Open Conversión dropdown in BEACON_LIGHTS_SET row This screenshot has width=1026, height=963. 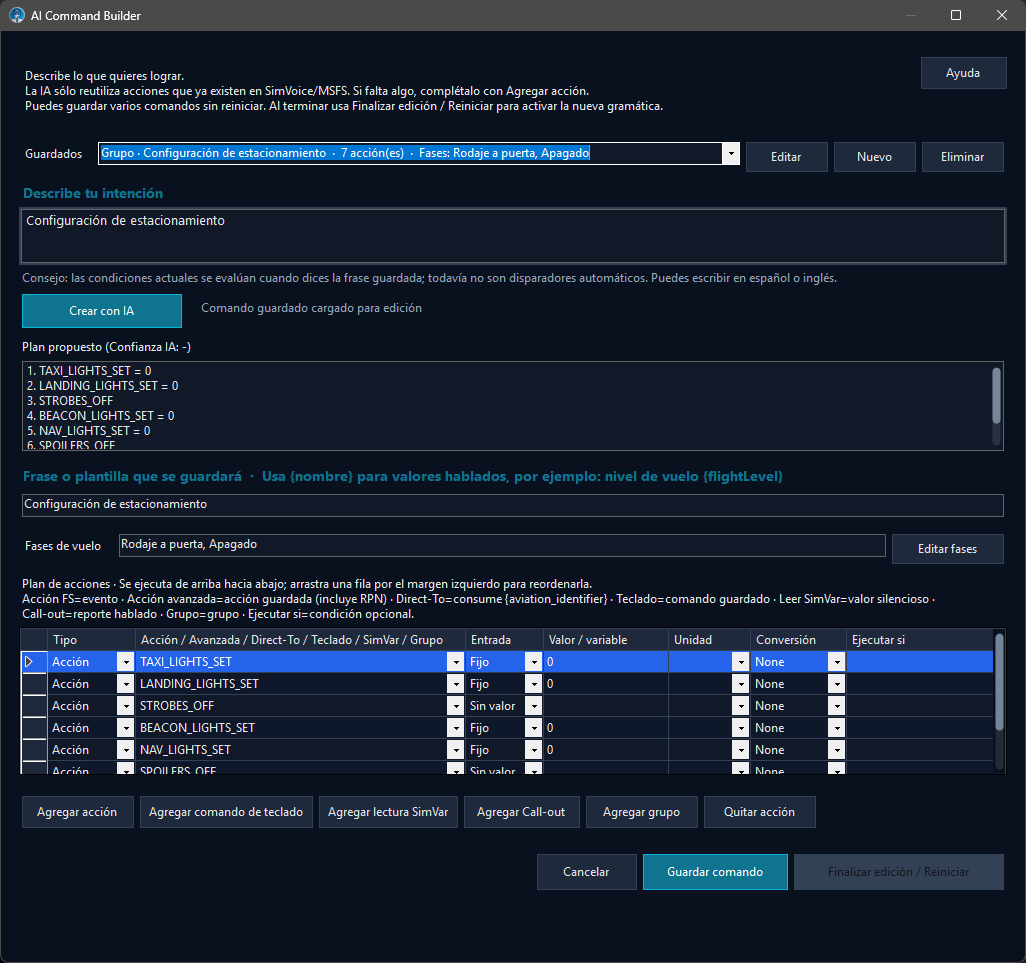point(837,728)
